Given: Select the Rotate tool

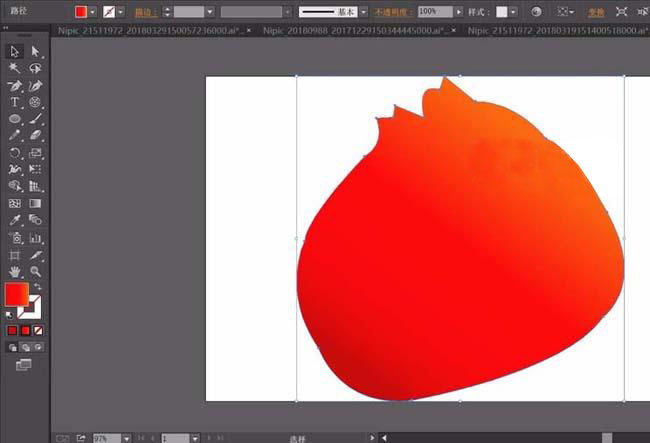Looking at the screenshot, I should point(15,153).
